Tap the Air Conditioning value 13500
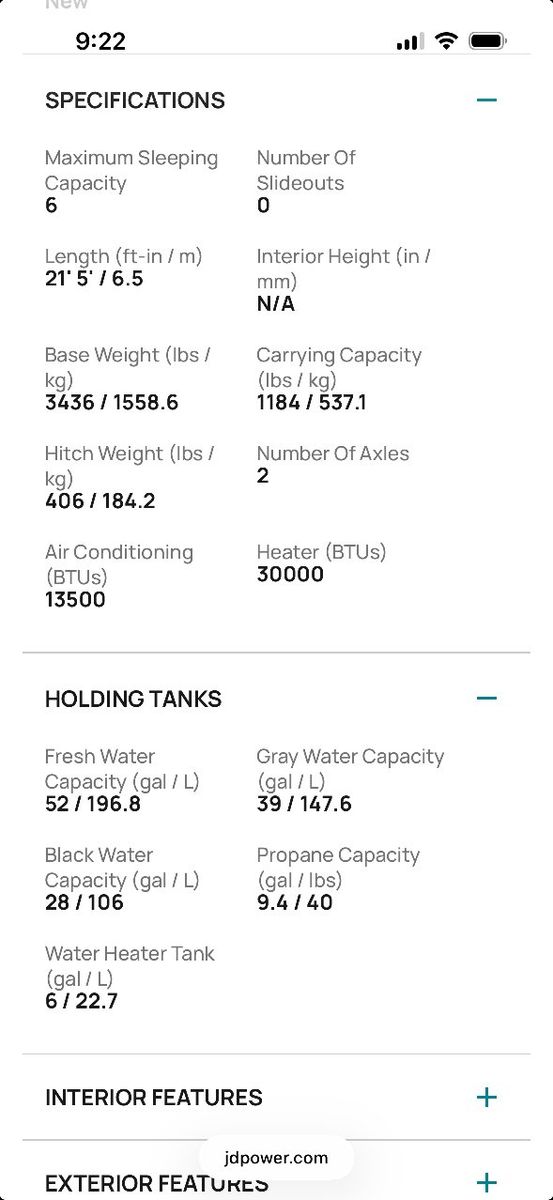The image size is (553, 1200). [75, 600]
